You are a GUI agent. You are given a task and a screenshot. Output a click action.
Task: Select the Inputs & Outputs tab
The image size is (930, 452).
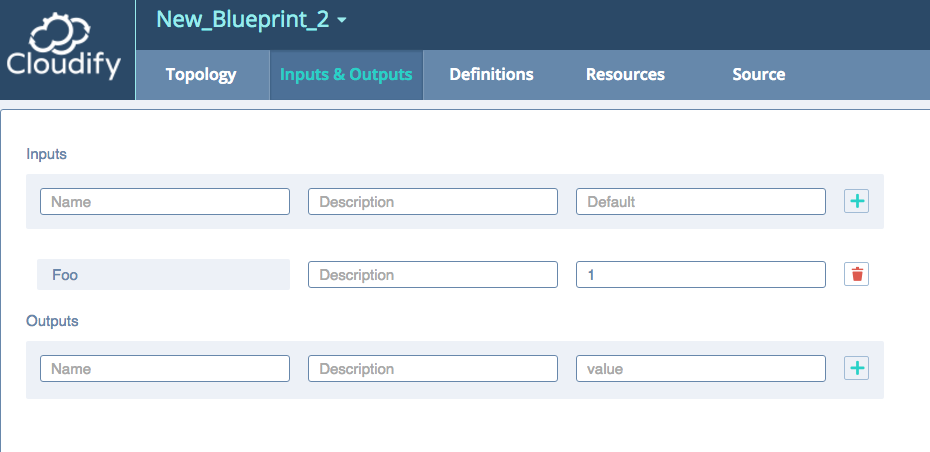[x=346, y=75]
